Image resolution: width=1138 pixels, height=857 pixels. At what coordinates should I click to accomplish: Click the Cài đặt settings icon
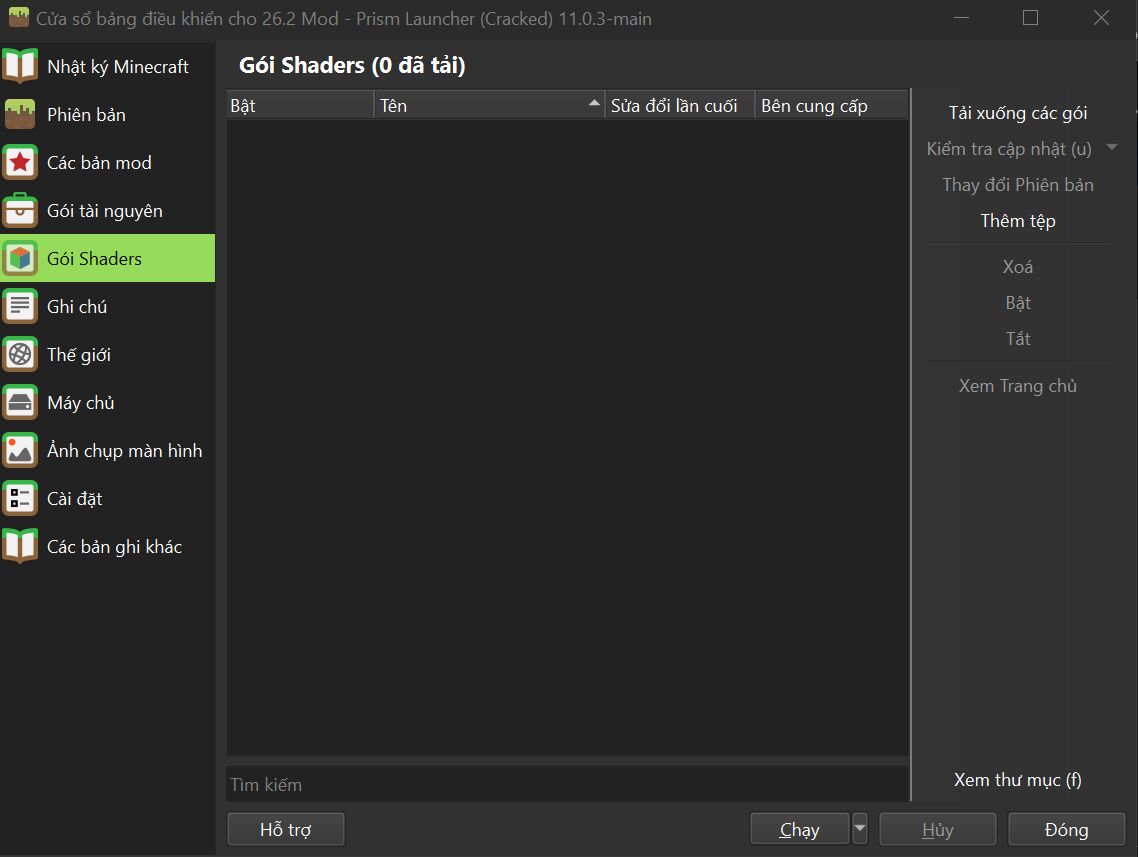click(20, 499)
